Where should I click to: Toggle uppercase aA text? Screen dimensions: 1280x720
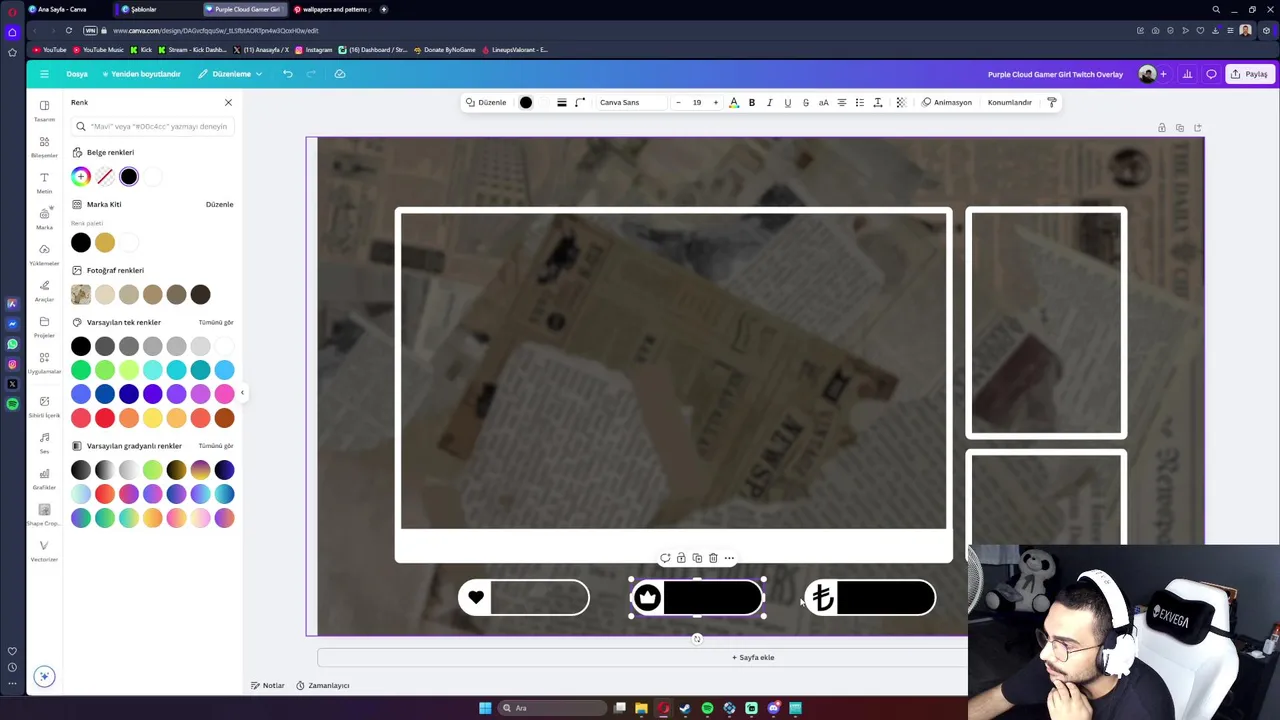[823, 102]
